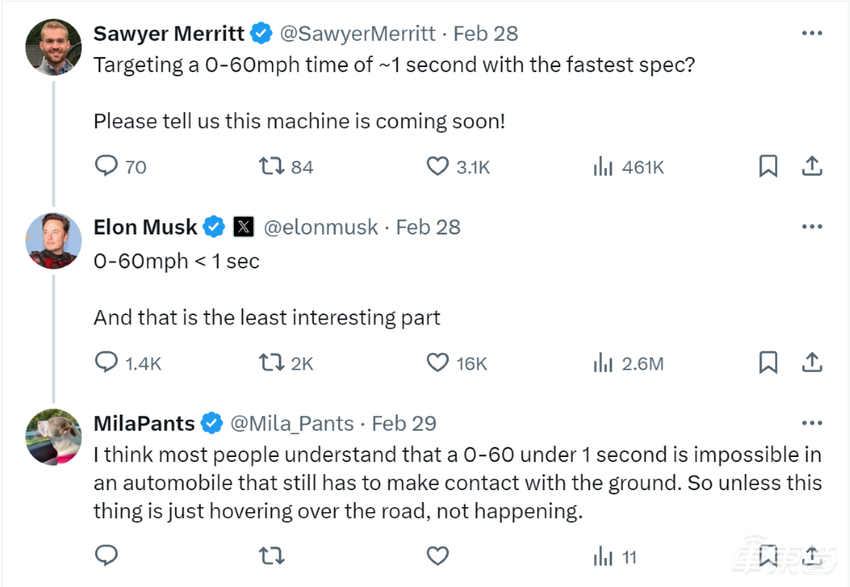850x587 pixels.
Task: Retweet Elon Musk's post
Action: [272, 362]
